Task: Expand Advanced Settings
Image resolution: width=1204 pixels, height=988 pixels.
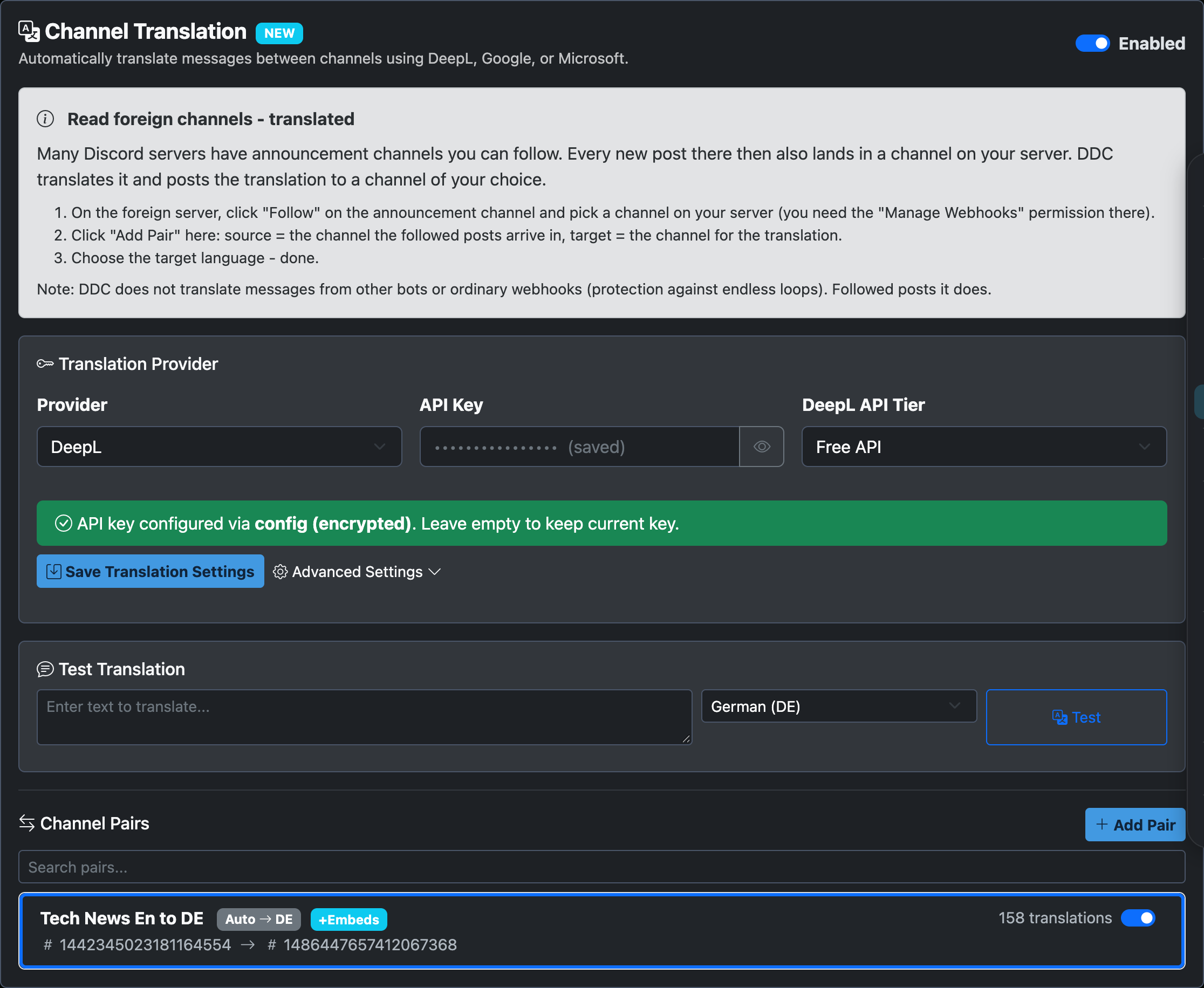Action: 357,572
